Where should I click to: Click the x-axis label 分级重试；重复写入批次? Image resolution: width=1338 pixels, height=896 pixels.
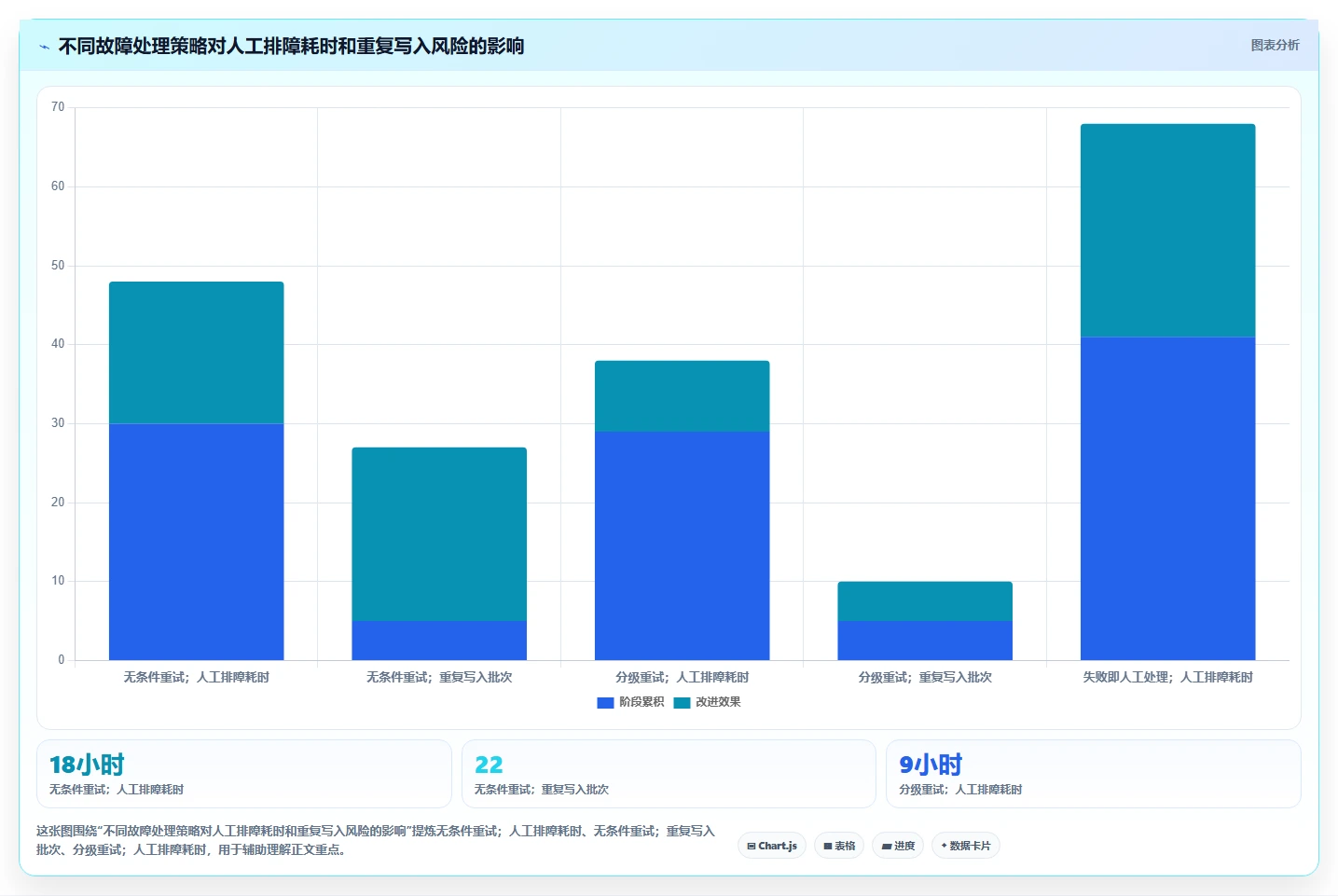pos(925,678)
